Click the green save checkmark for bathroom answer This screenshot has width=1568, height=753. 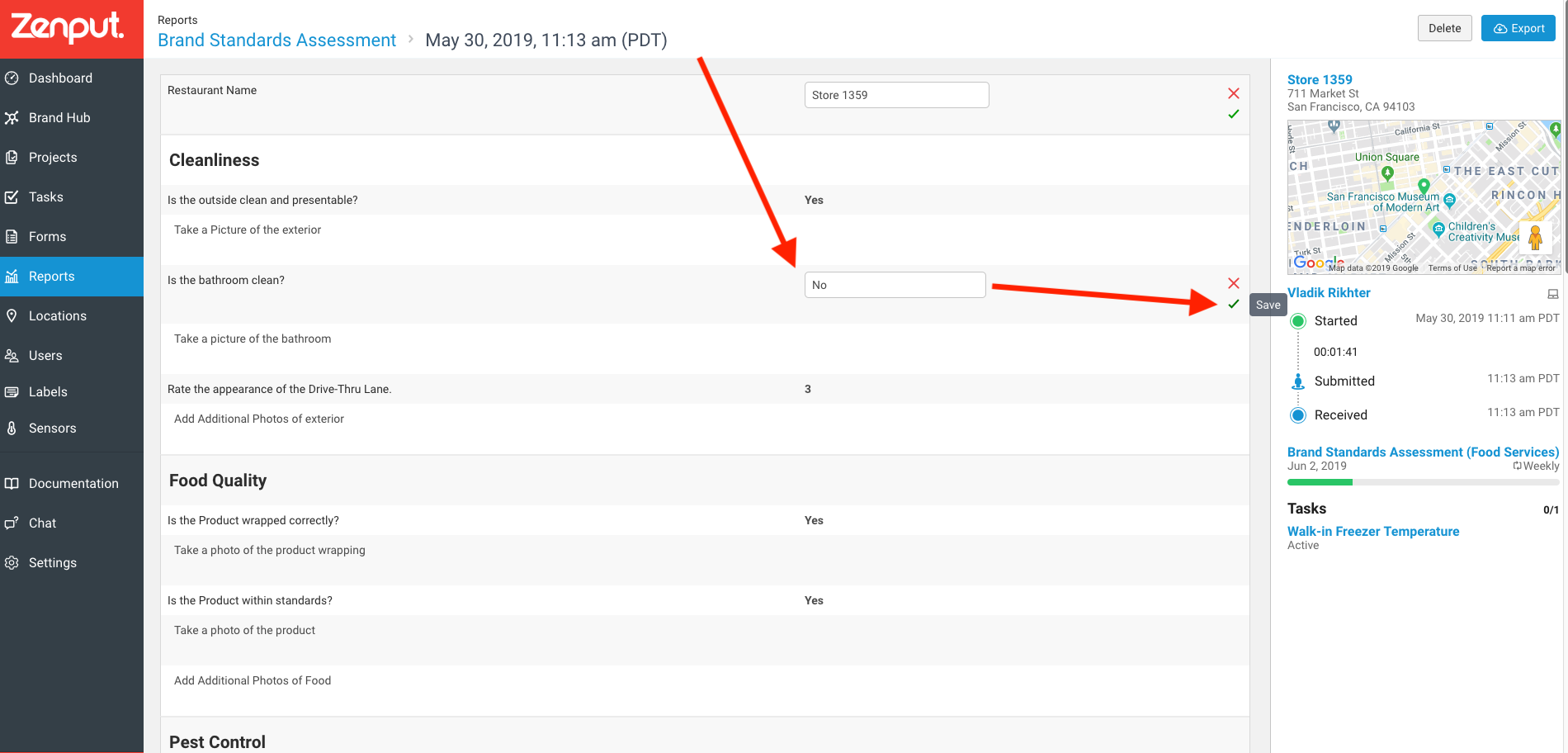(1233, 304)
